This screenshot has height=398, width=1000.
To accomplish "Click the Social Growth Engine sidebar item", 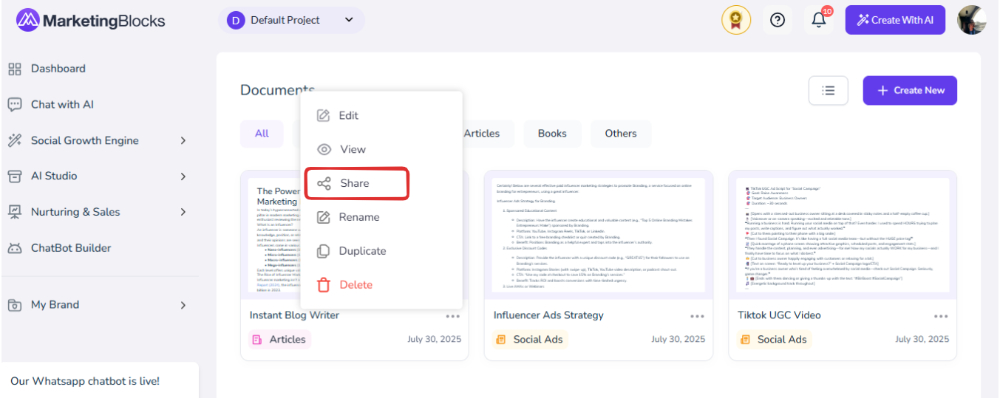I will pos(85,140).
